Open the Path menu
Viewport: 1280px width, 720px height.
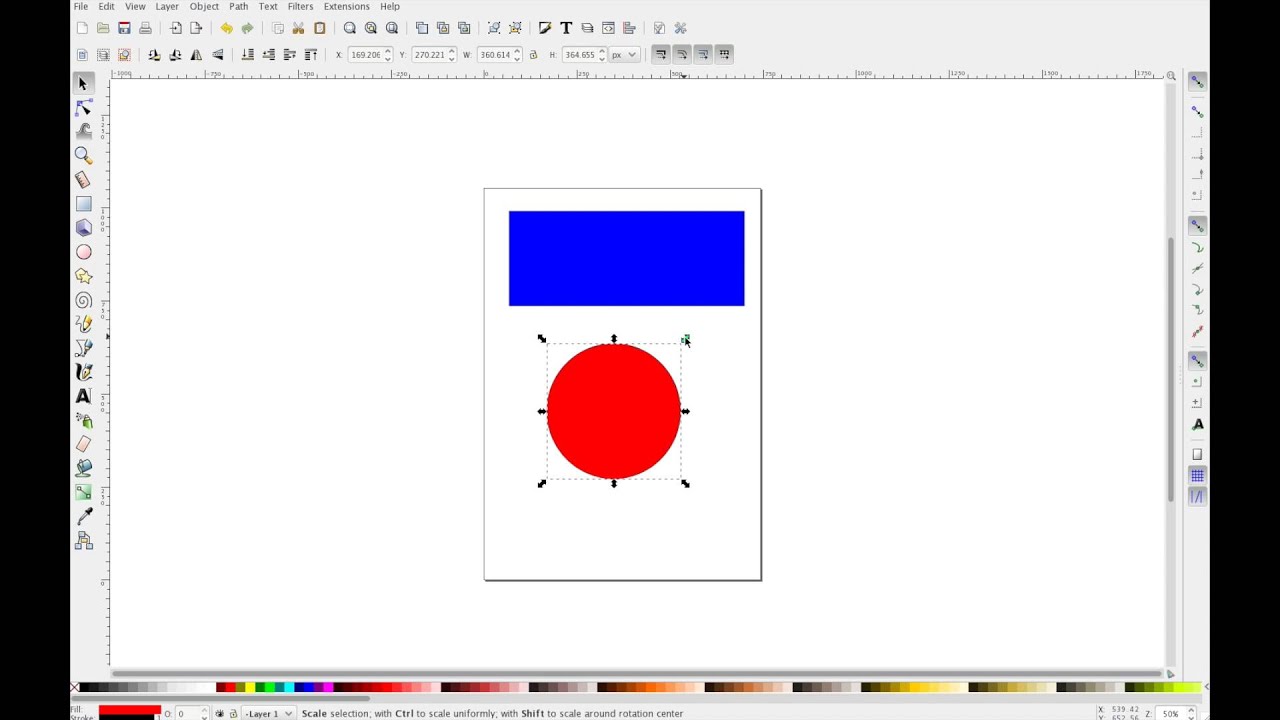point(238,7)
